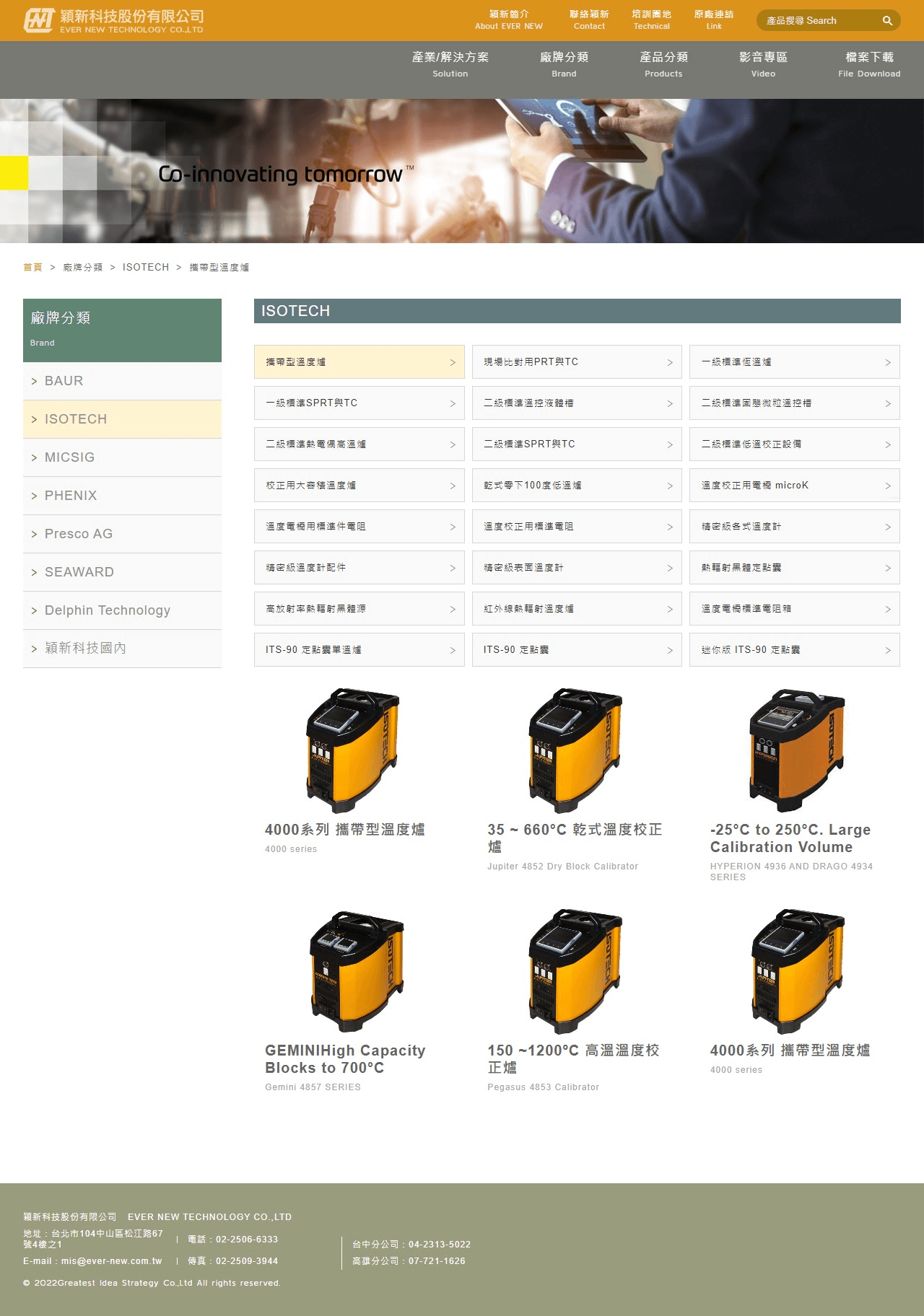The height and width of the screenshot is (1316, 924).
Task: Click ISOTECH in the breadcrumb
Action: 146,268
